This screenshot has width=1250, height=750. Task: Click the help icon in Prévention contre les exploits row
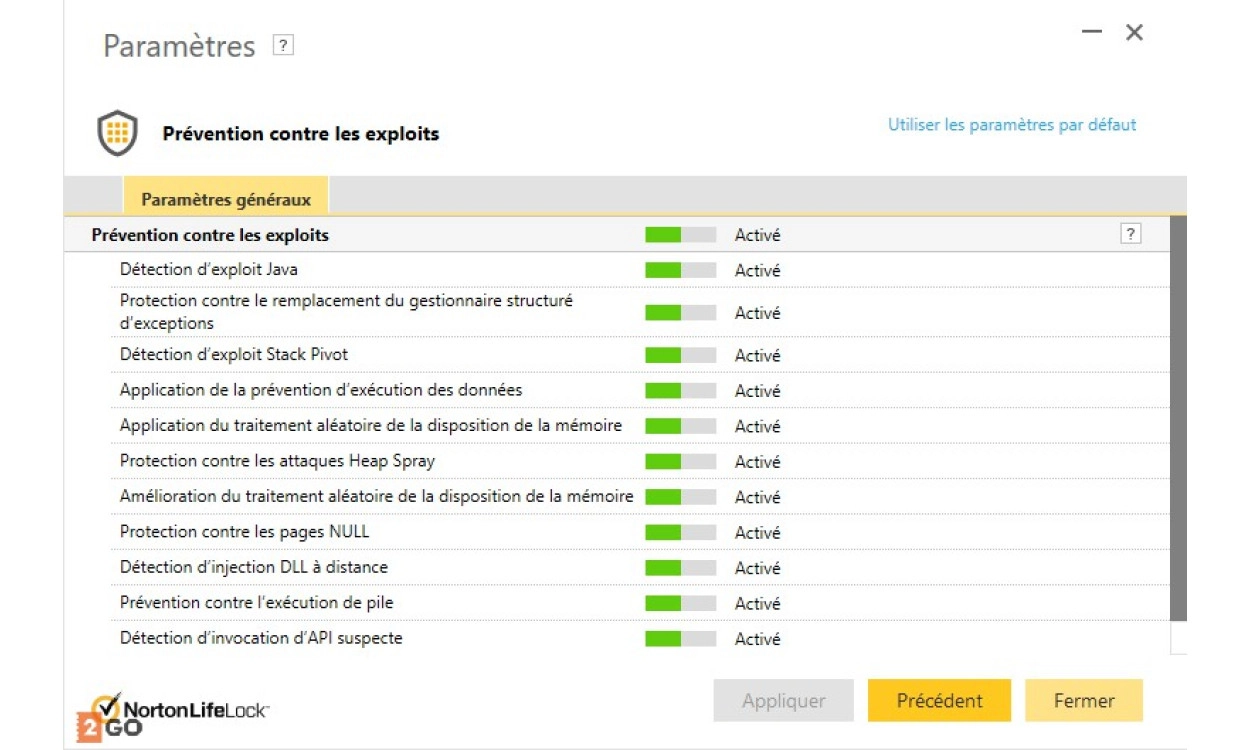[1130, 234]
